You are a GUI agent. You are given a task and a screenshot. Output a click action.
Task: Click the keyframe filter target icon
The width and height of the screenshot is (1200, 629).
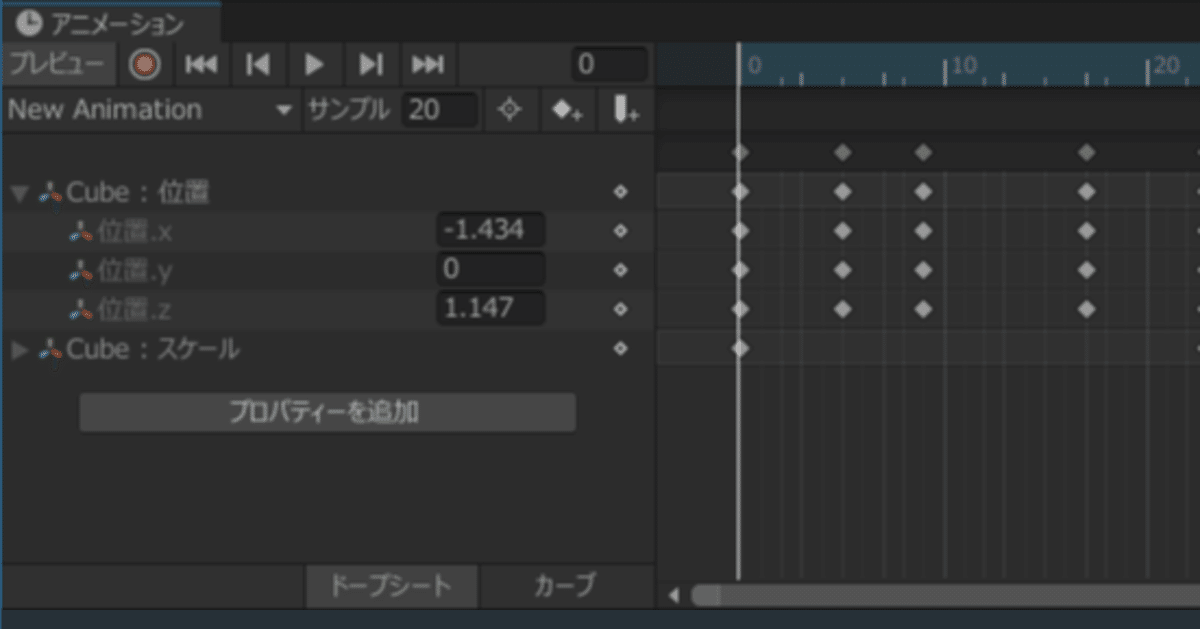click(510, 110)
